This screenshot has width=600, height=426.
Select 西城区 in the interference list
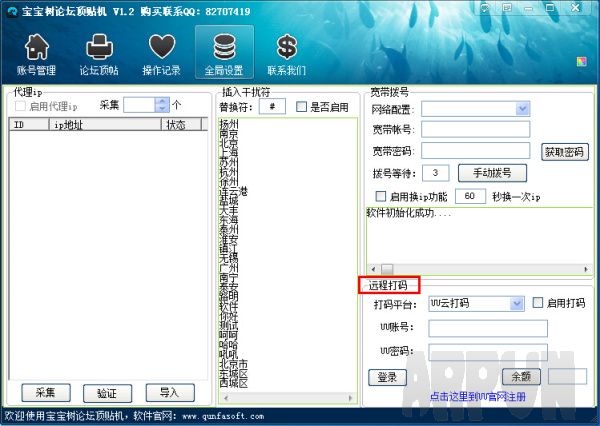[233, 382]
